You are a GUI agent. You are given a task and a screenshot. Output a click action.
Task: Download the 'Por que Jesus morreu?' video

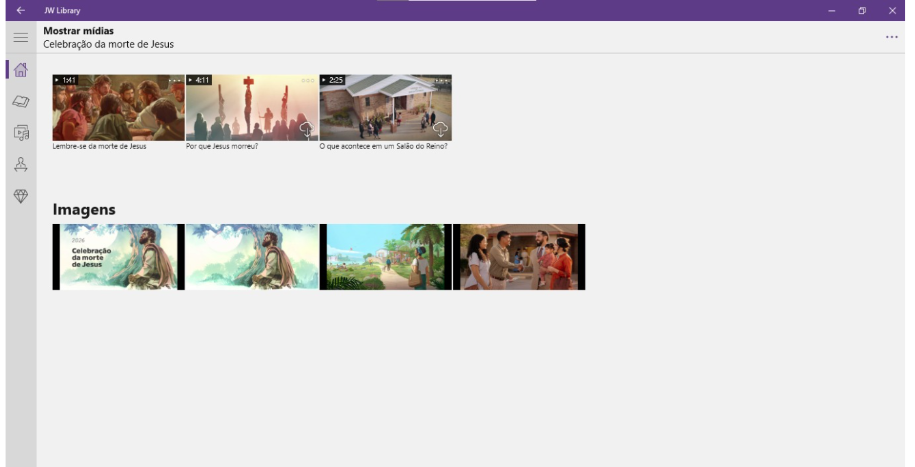pos(307,129)
